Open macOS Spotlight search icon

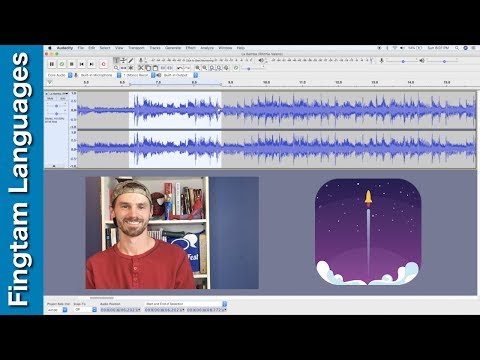[x=457, y=48]
